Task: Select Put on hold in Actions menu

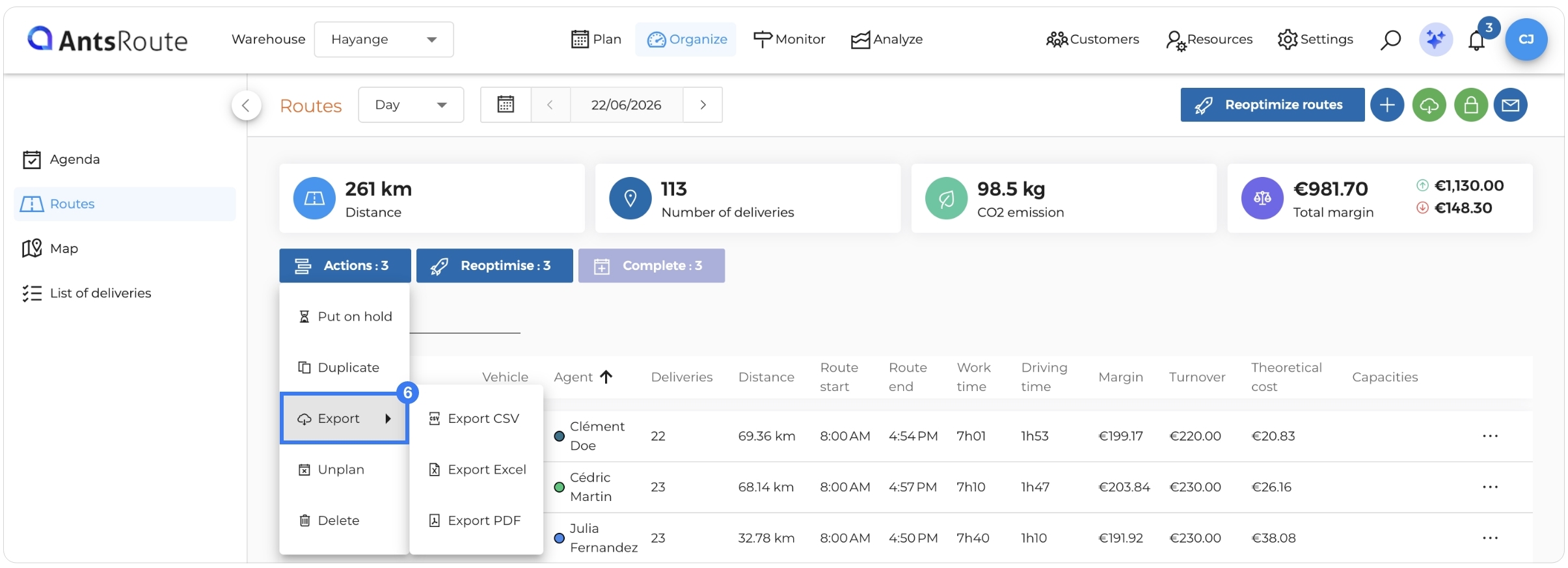Action: (345, 316)
